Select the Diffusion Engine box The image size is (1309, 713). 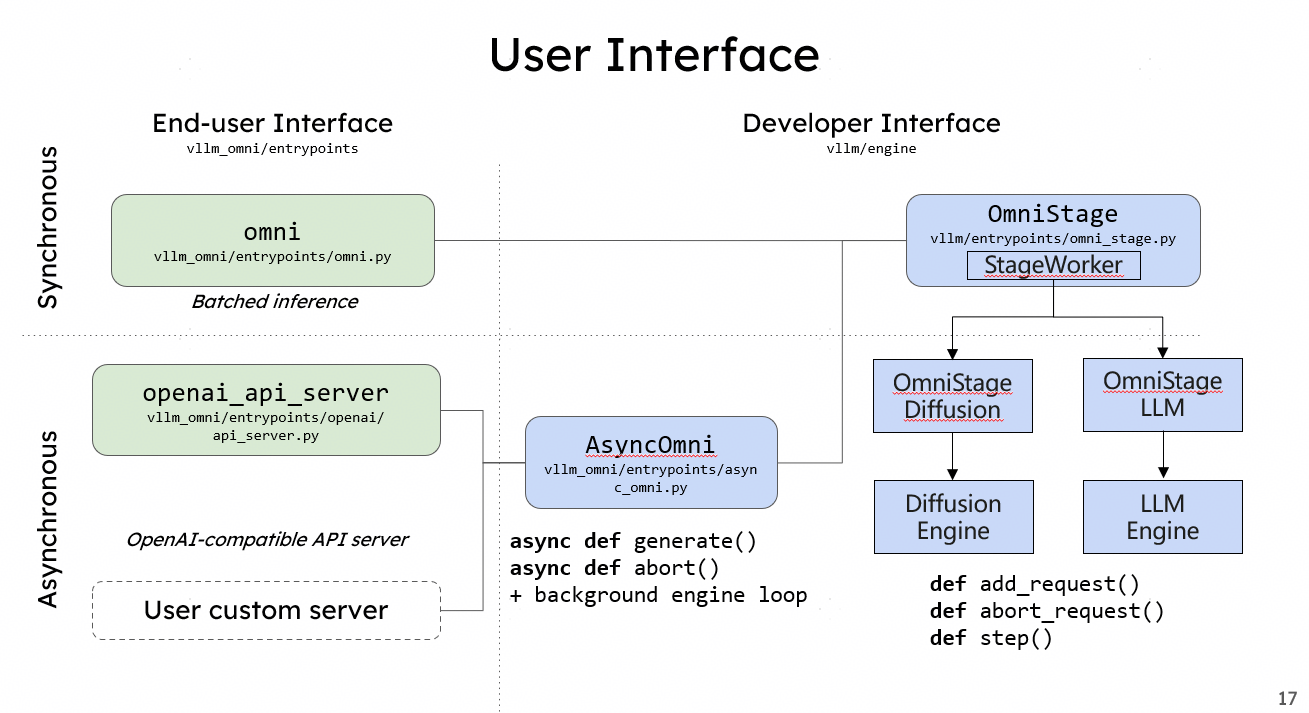pyautogui.click(x=952, y=517)
